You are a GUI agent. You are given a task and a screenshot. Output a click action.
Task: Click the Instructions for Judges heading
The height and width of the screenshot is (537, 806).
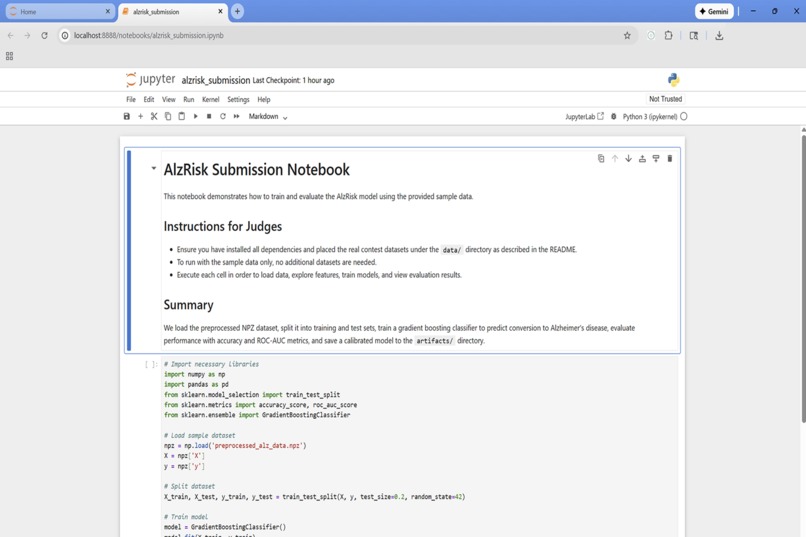[x=223, y=226]
